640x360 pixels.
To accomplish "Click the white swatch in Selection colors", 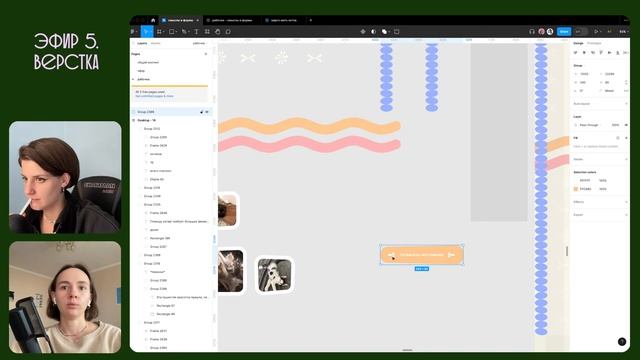I will point(576,180).
